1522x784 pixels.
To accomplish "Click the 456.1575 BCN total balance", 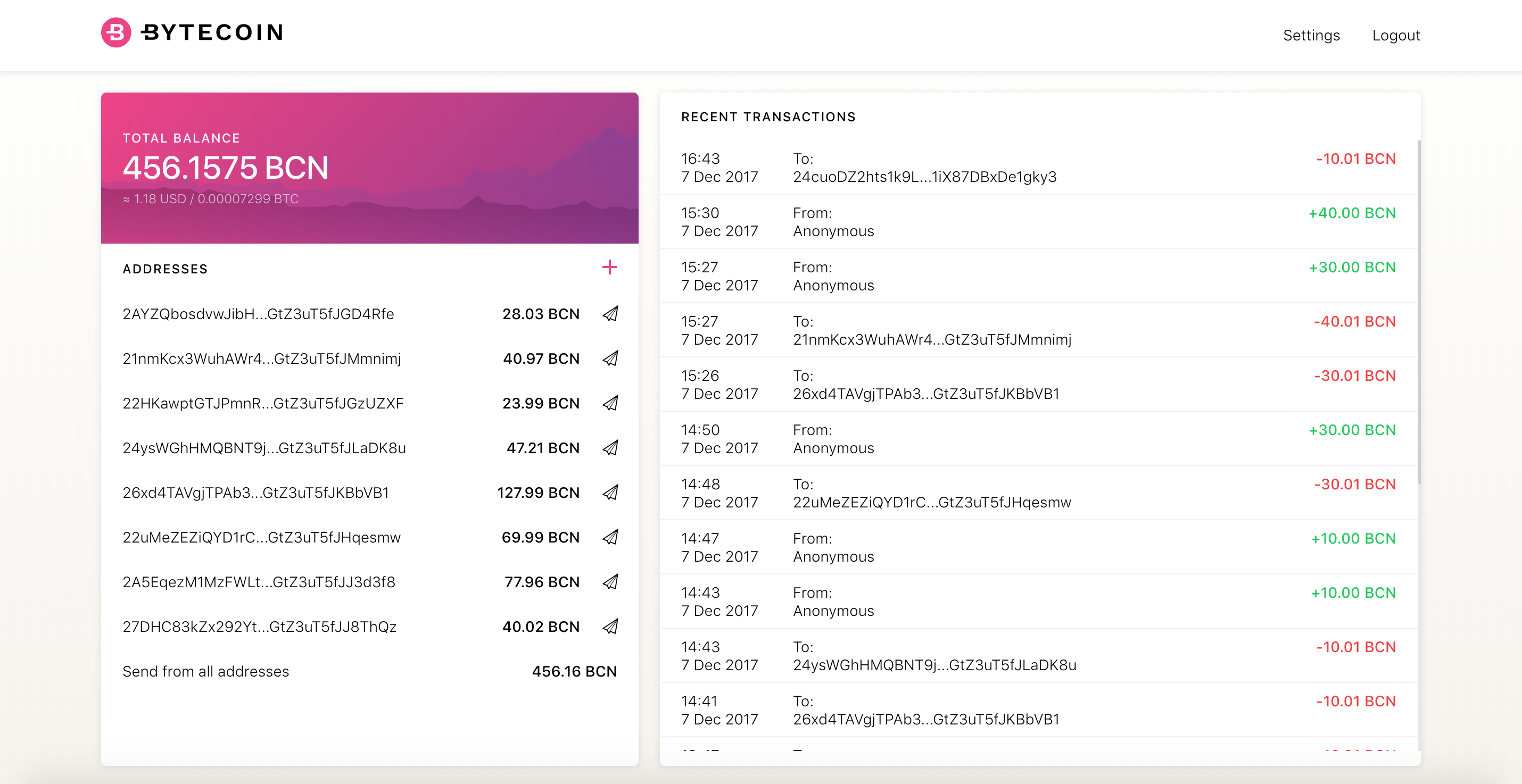I will 225,168.
